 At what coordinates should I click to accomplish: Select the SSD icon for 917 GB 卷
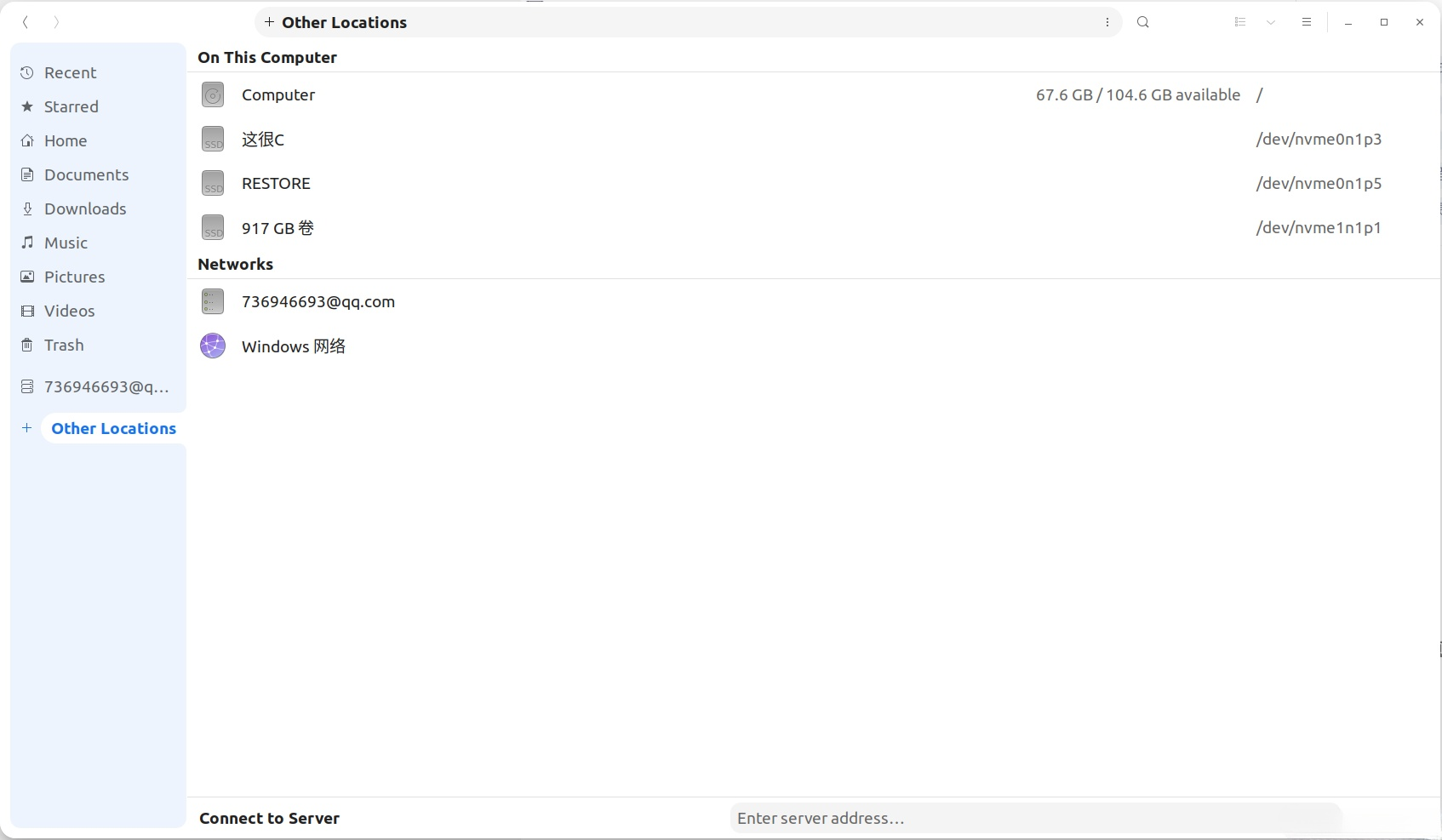[x=213, y=227]
